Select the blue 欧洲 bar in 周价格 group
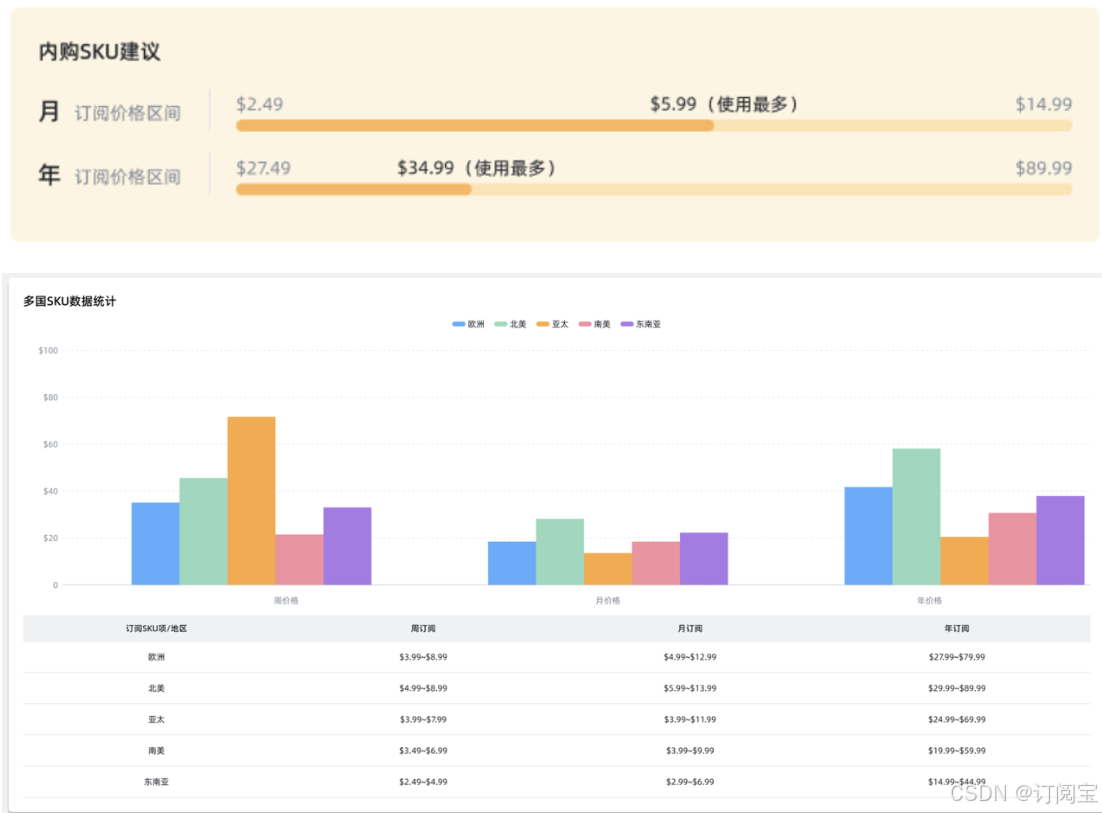Screen dimensions: 1102x813 tap(155, 543)
